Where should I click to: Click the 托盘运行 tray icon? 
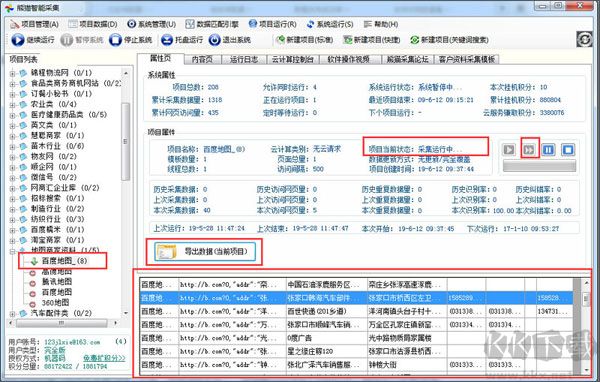[x=167, y=40]
